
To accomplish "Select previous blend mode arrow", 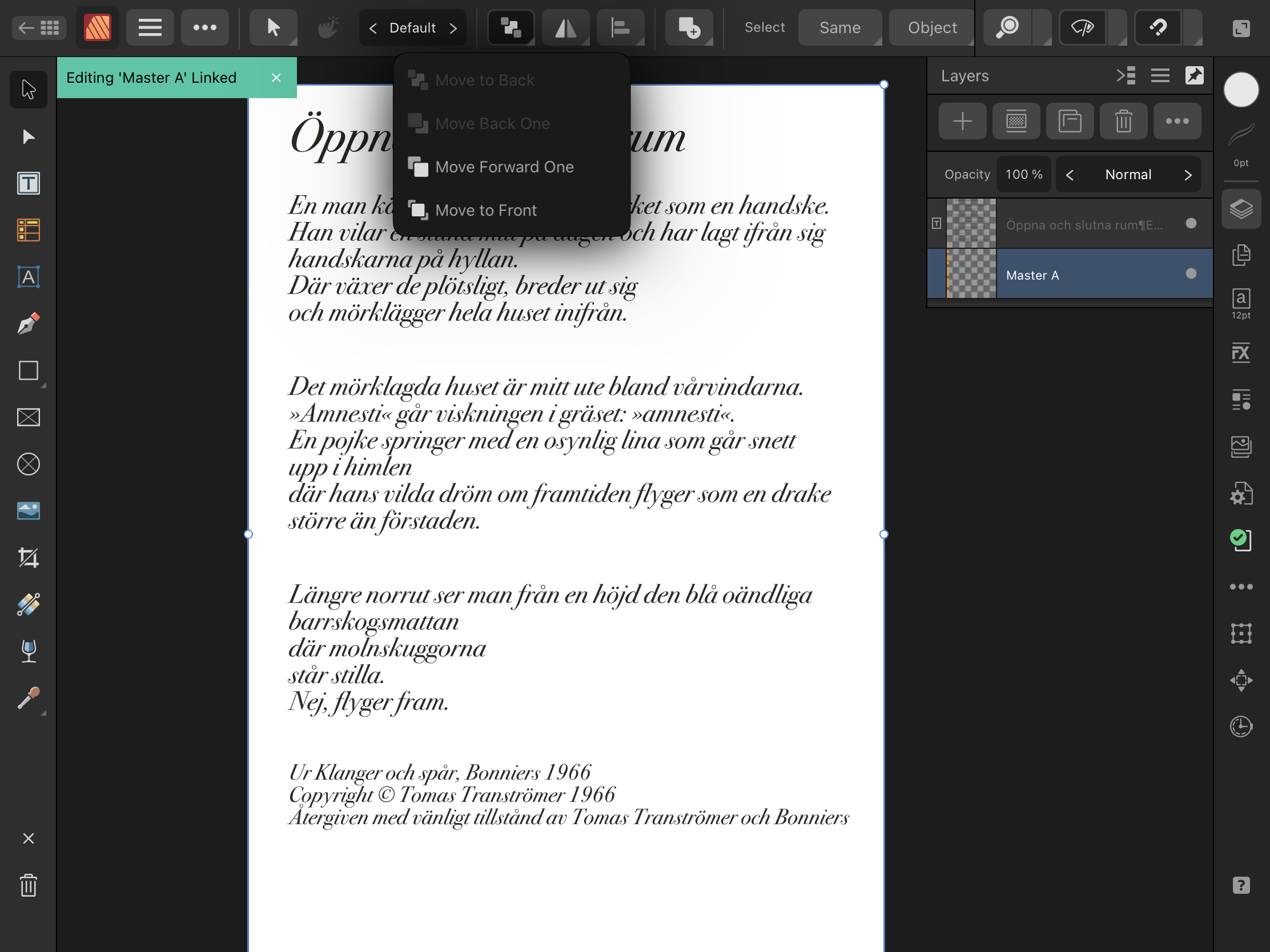I will click(1070, 175).
